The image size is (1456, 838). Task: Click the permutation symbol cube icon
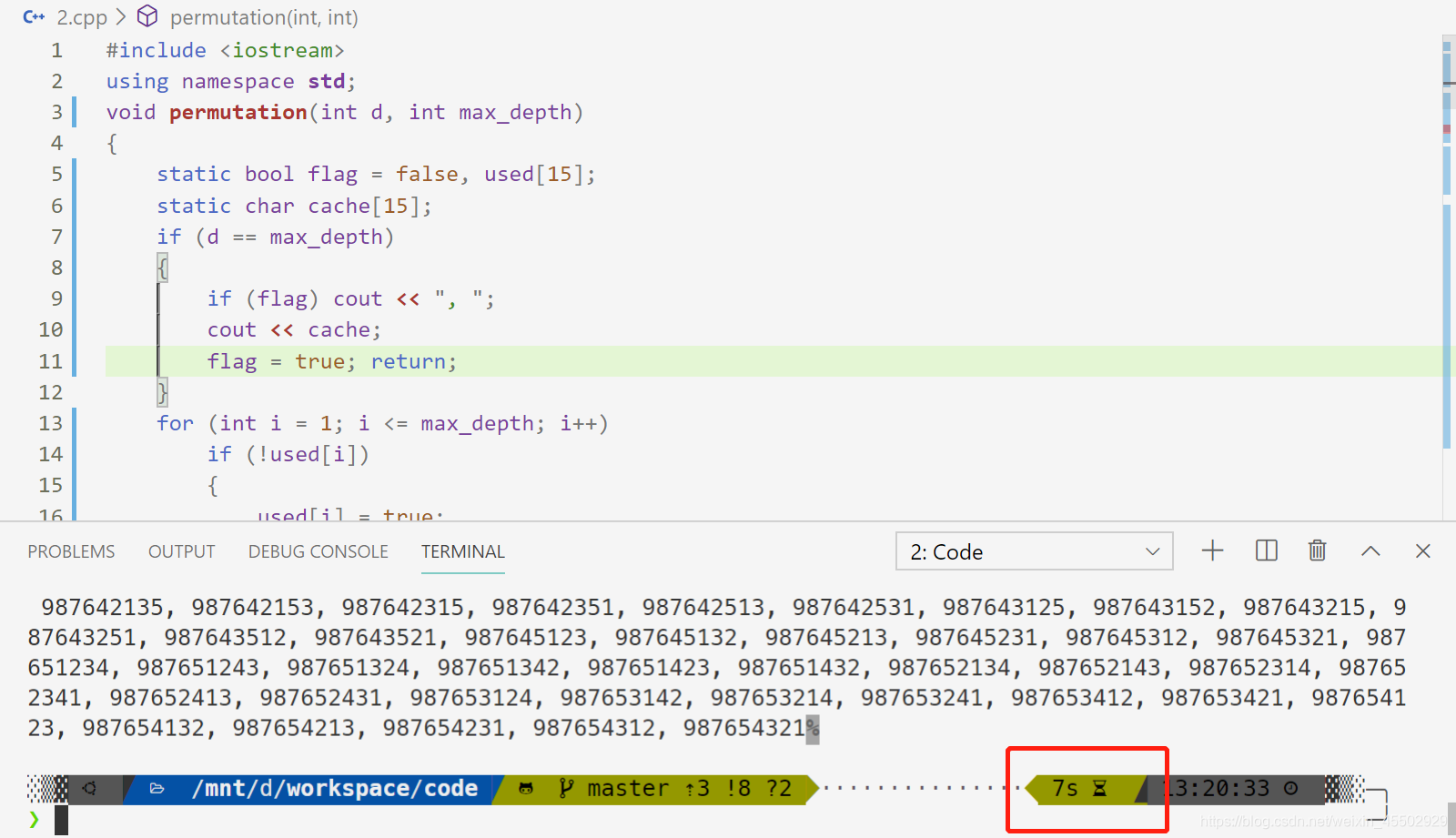click(147, 16)
